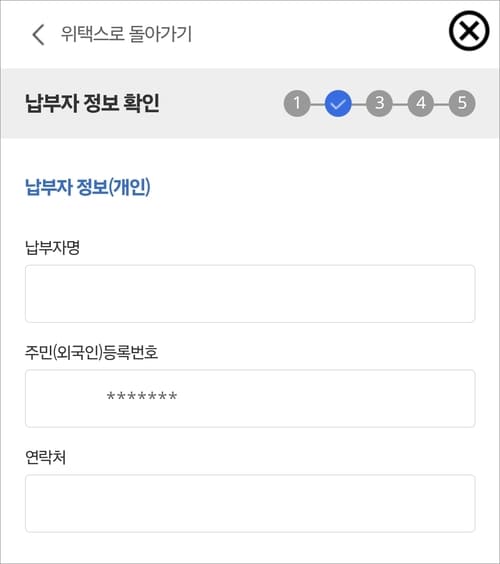The image size is (500, 564).
Task: Click the 납부자 정보 확인 page title
Action: pos(92,103)
